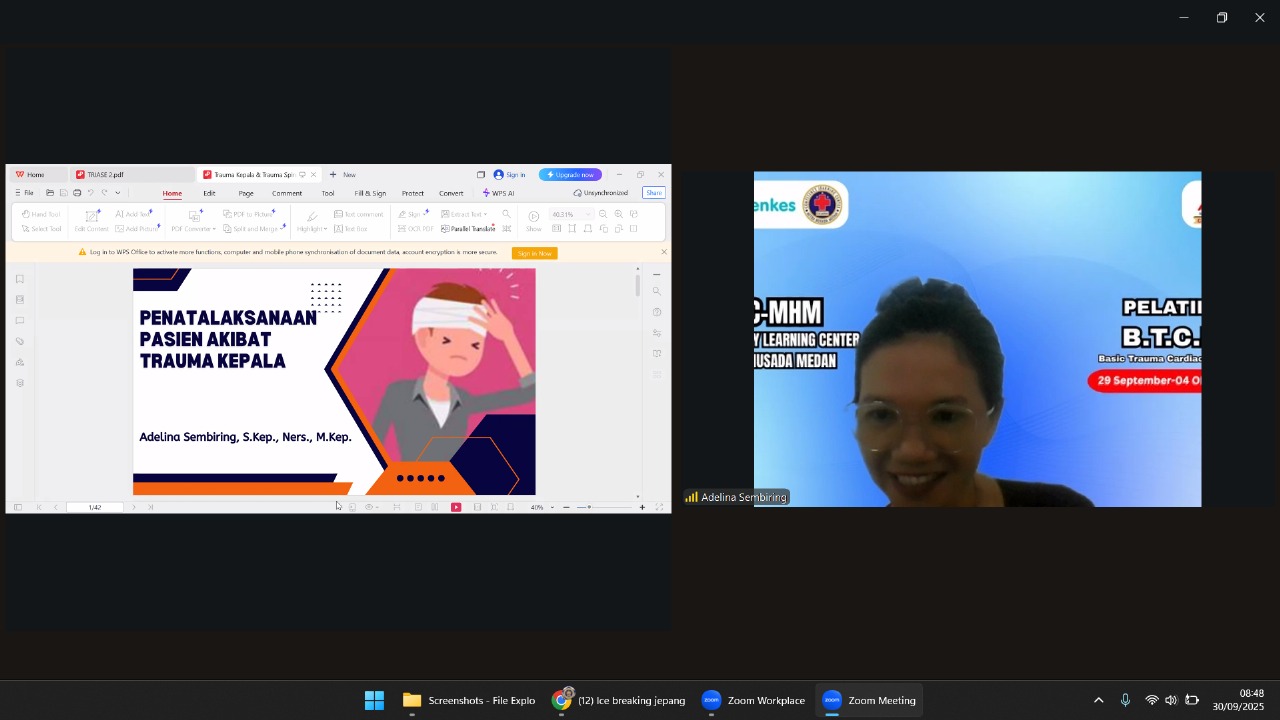Open the thumbnails panel in left sidebar
The image size is (1280, 720).
[x=19, y=300]
